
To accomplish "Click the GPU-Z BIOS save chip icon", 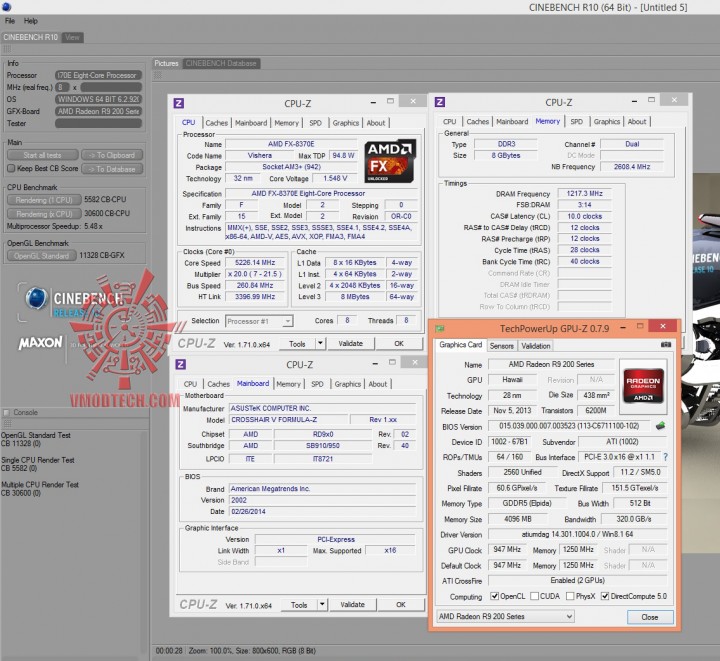I will pos(660,426).
